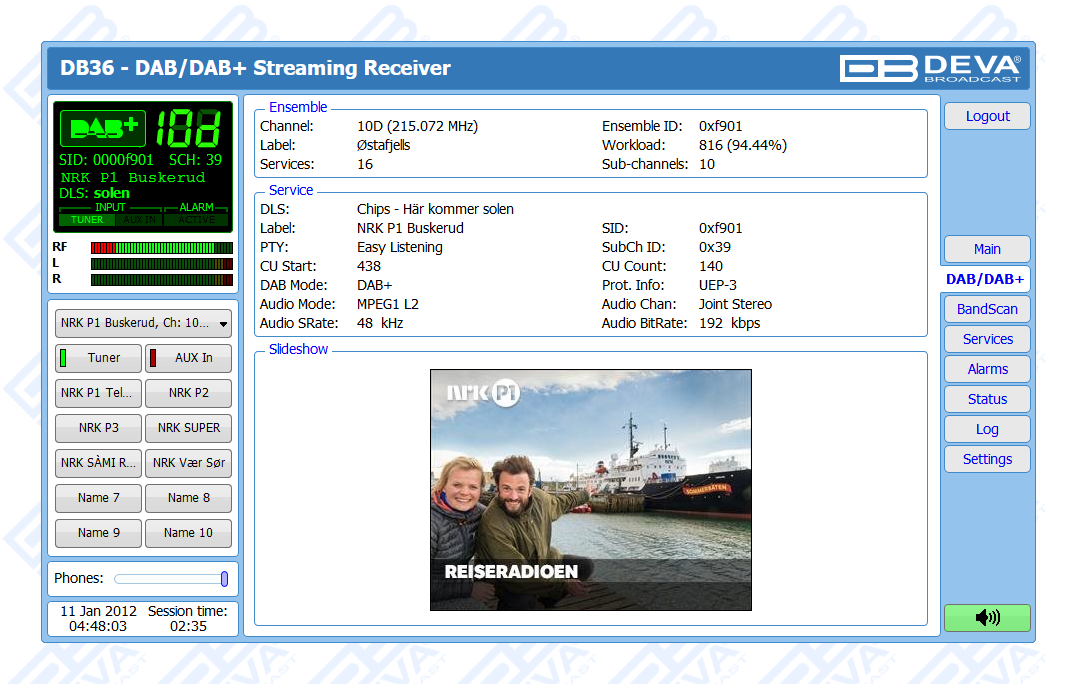Viewport: 1077px width, 684px height.
Task: Open the Status page
Action: (986, 399)
